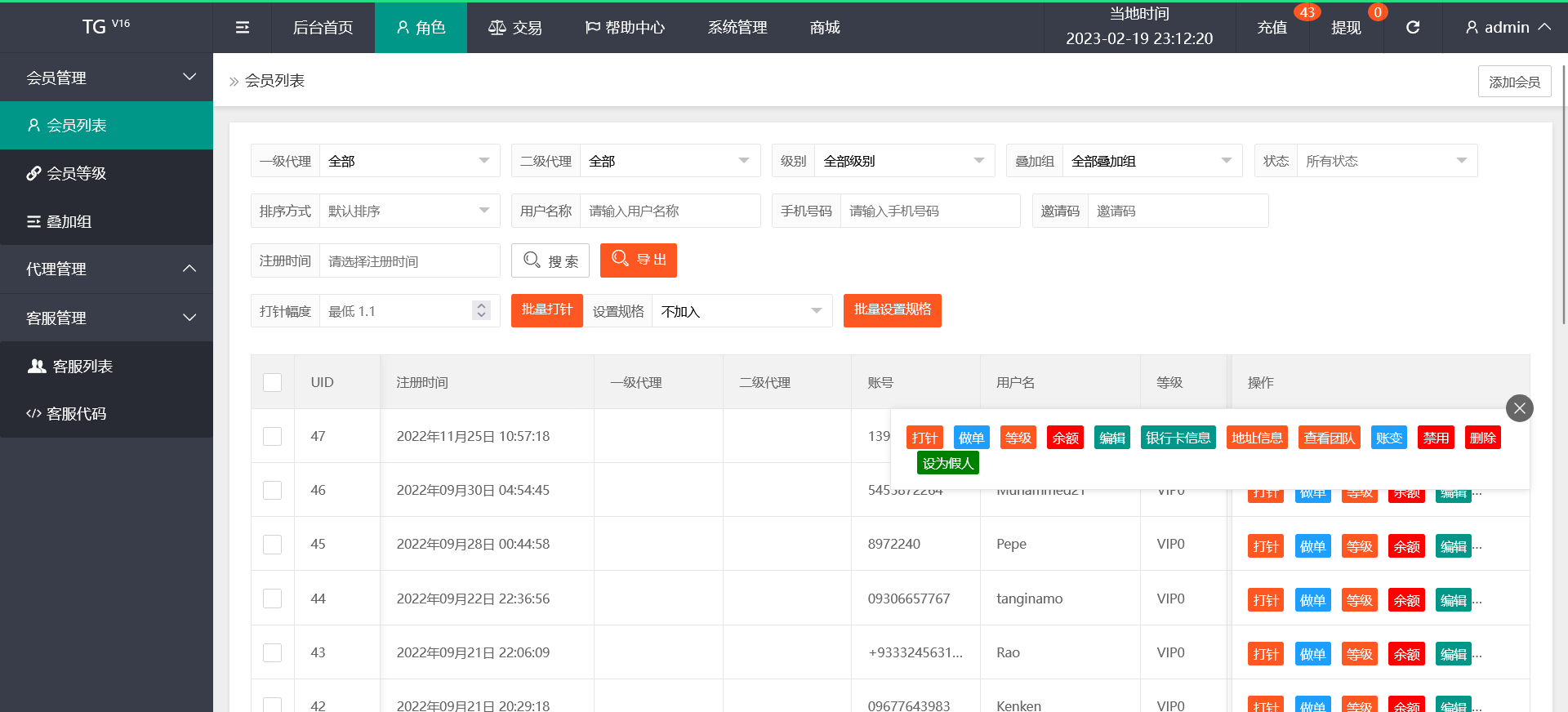Click the 添加会员 button
Screen dimensions: 1568x712
pos(1514,82)
